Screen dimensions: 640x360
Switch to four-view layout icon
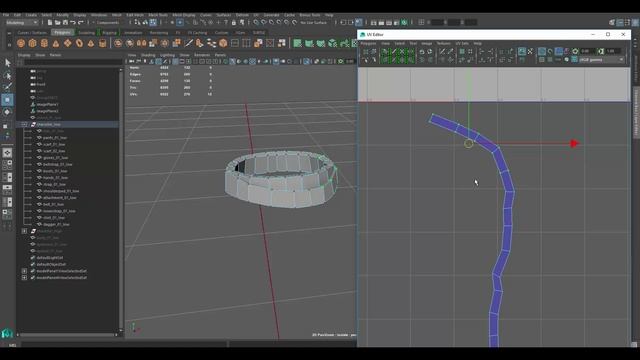pyautogui.click(x=7, y=165)
